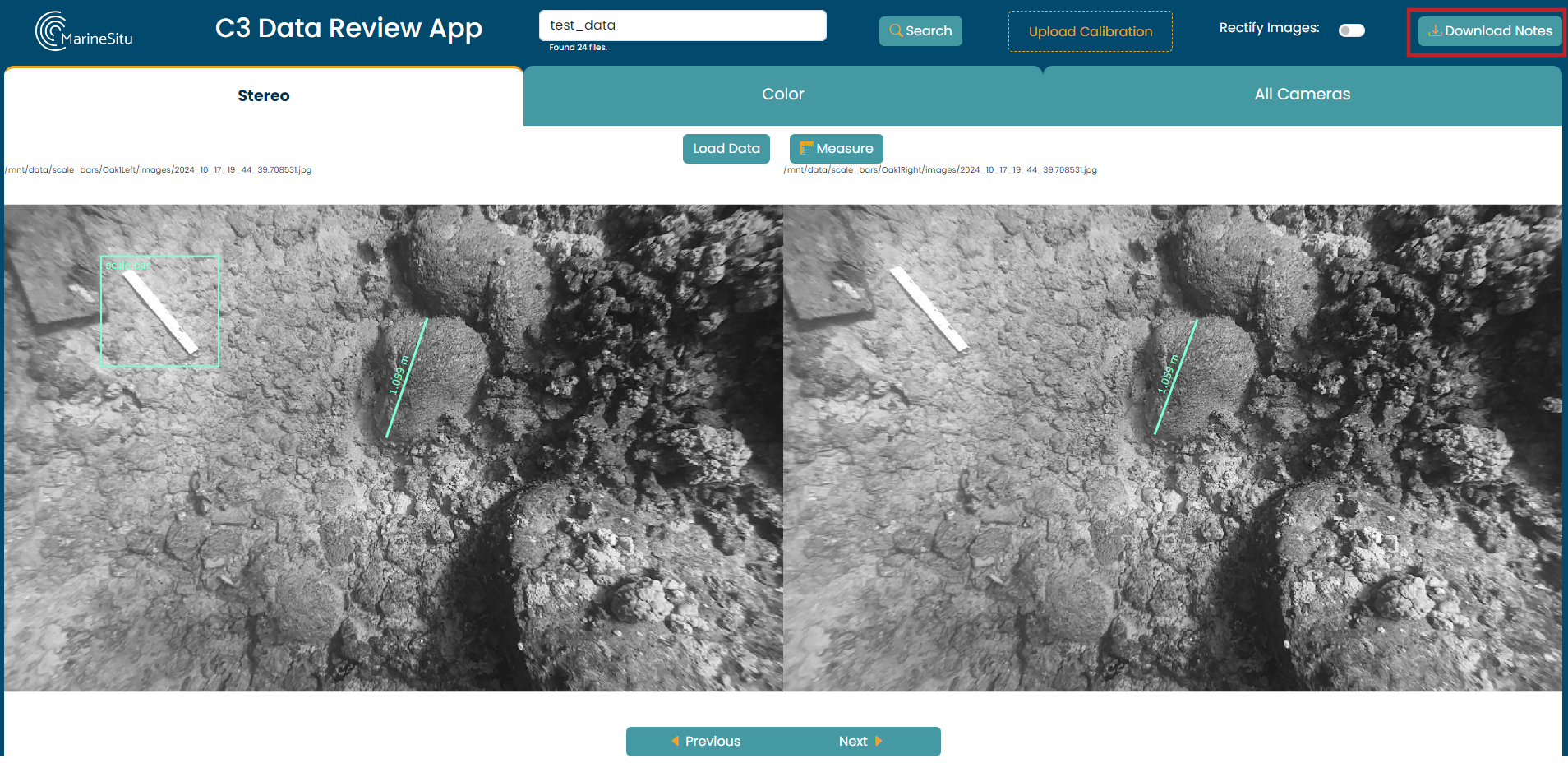
Task: Click the Next right arrow icon
Action: click(879, 741)
